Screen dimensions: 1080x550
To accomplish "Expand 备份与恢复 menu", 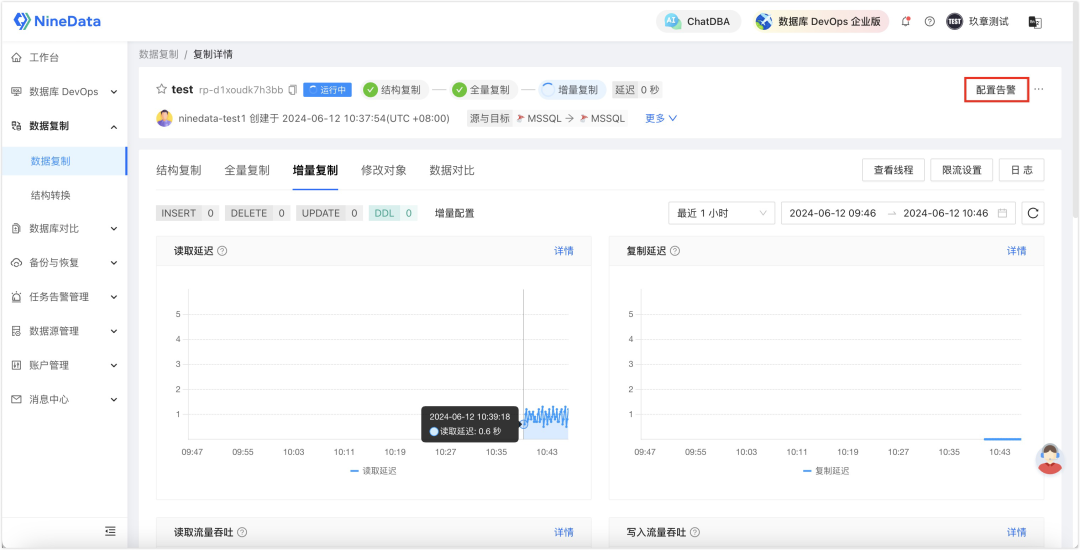I will pyautogui.click(x=63, y=263).
